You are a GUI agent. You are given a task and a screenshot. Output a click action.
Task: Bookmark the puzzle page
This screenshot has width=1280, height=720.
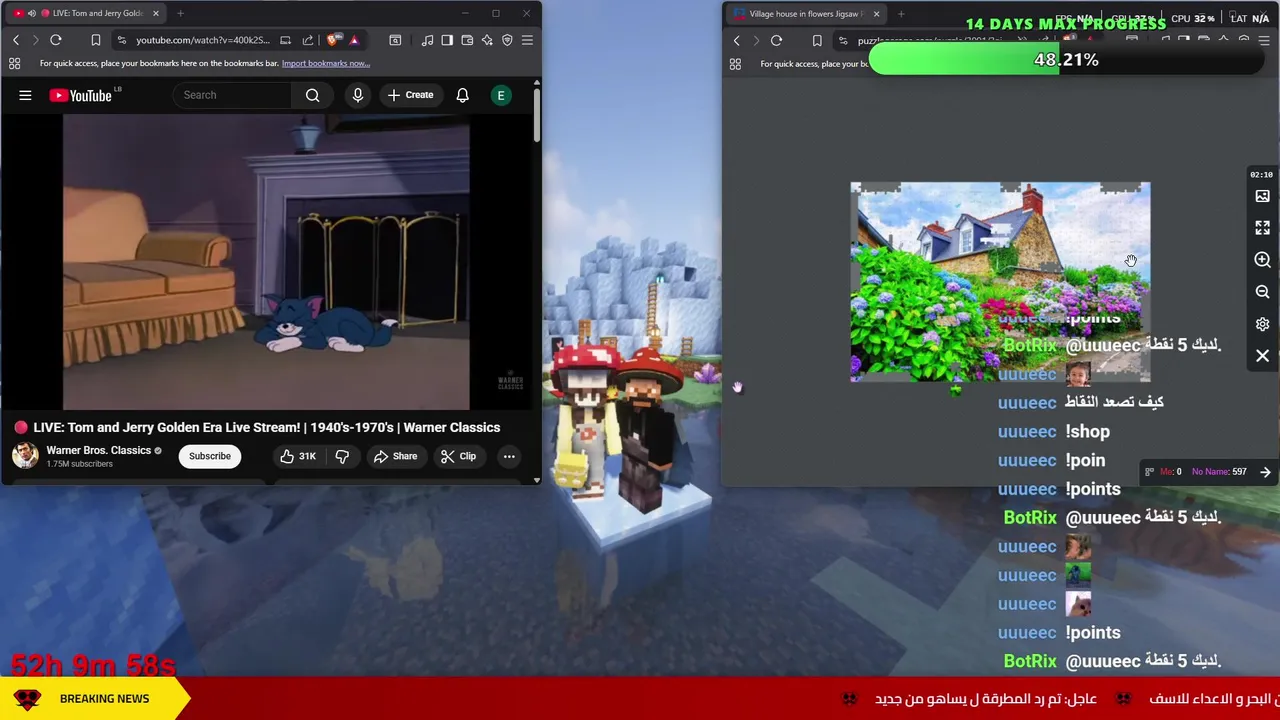point(817,41)
